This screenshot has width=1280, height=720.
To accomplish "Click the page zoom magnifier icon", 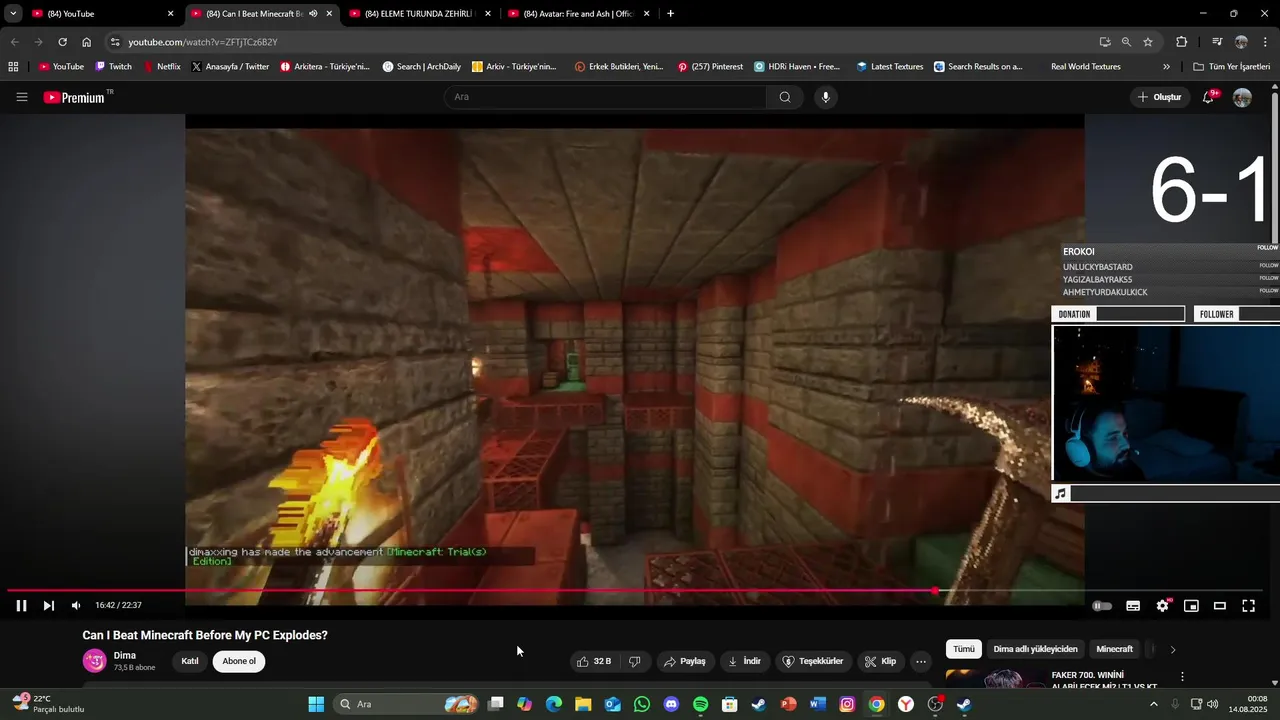I will pyautogui.click(x=1126, y=42).
